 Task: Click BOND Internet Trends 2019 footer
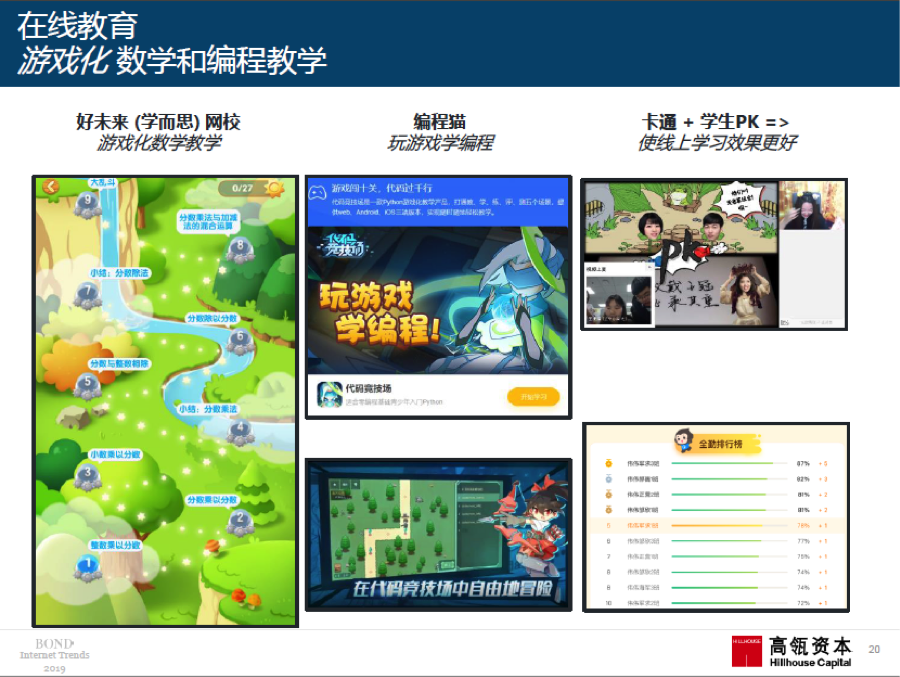click(x=55, y=656)
